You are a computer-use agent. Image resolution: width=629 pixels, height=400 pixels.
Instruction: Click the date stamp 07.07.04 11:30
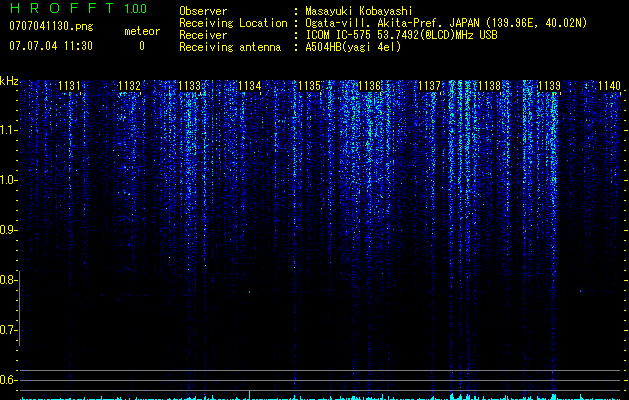click(51, 46)
